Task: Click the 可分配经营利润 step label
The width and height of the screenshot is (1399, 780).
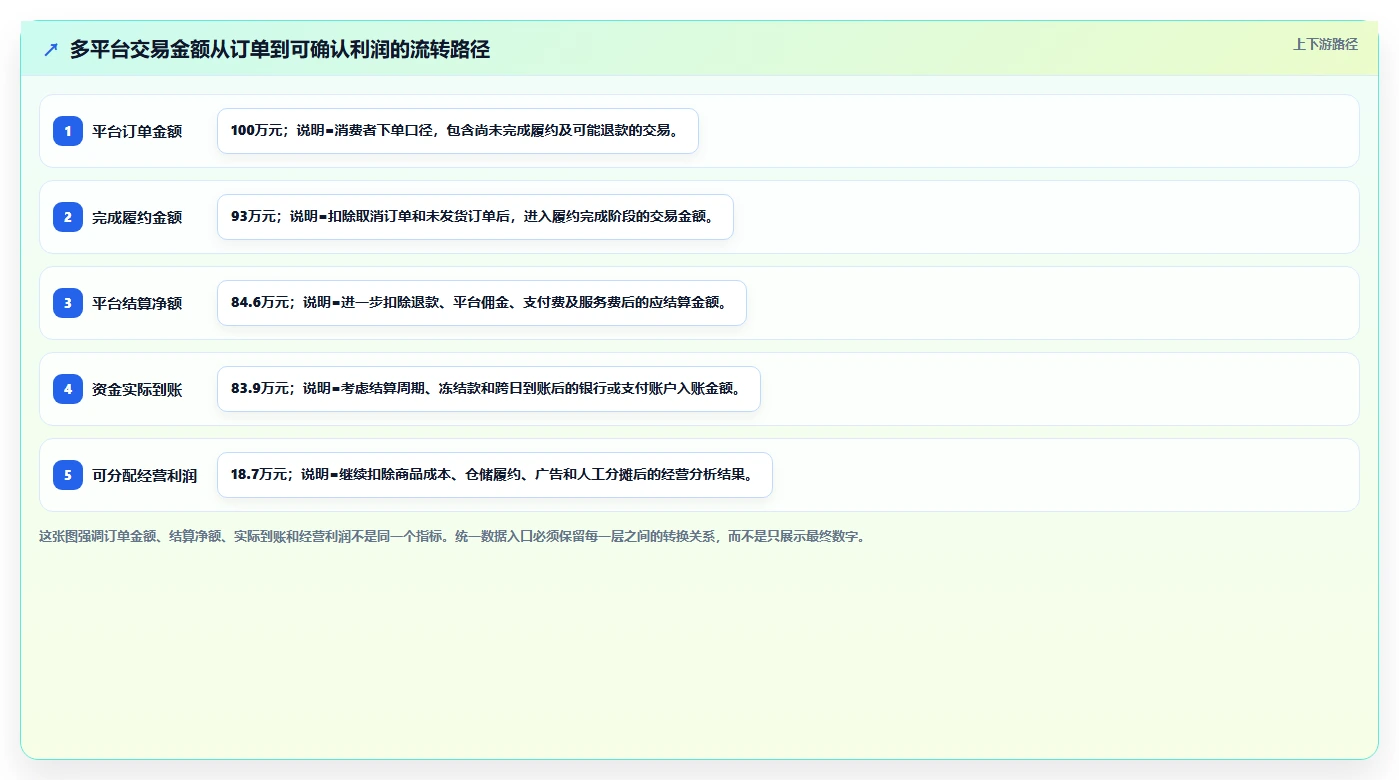Action: click(145, 475)
